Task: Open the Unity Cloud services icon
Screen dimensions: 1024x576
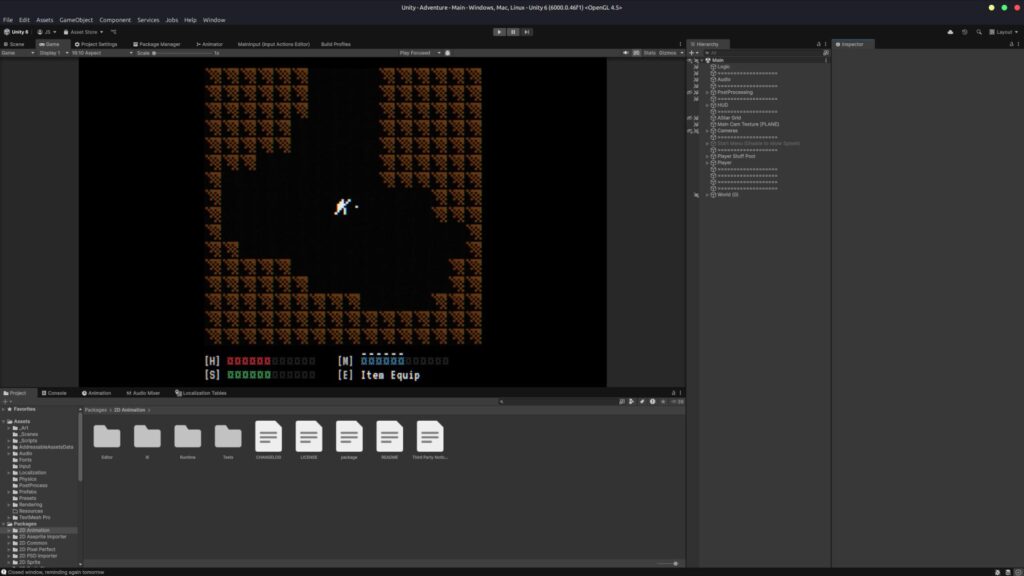Action: (x=950, y=32)
